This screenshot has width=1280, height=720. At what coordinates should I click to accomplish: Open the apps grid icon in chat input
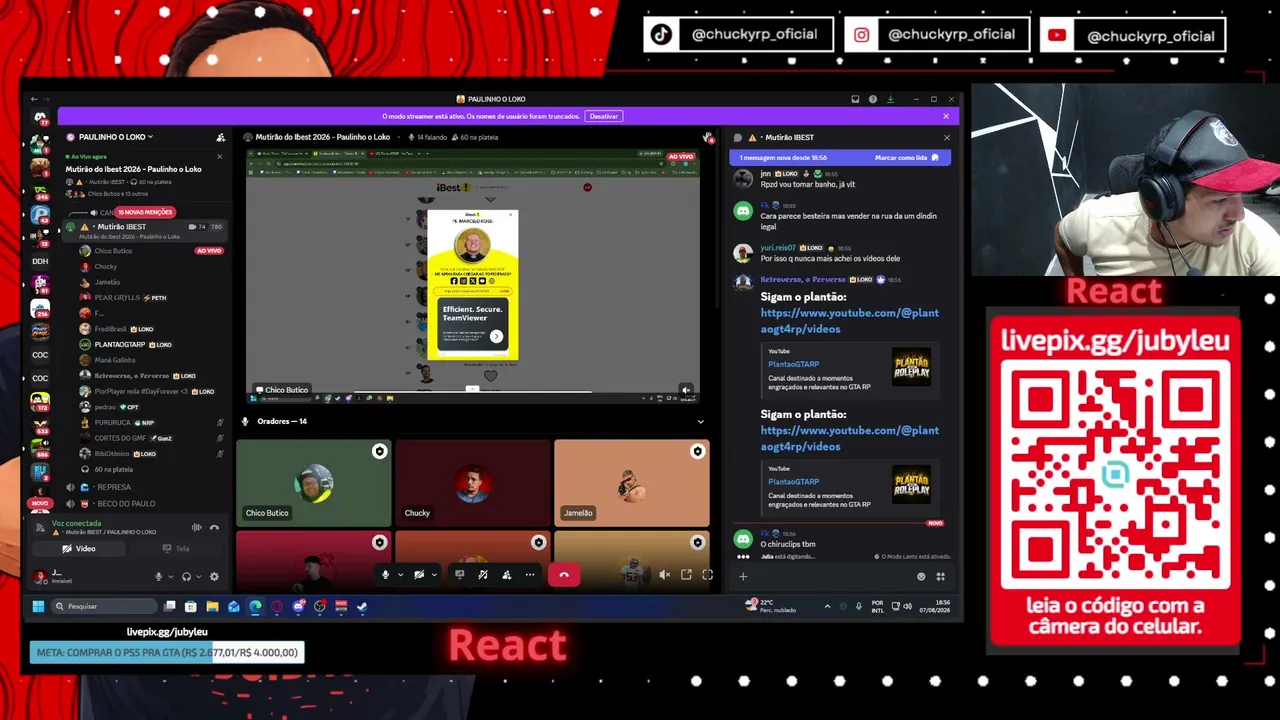click(940, 576)
